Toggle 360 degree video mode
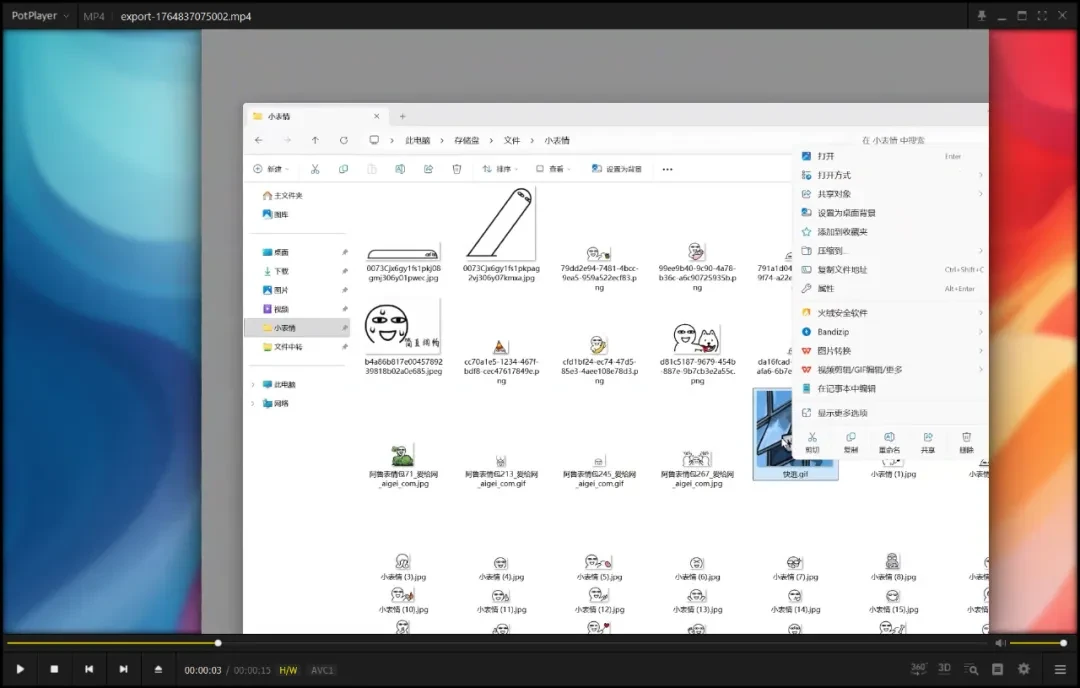This screenshot has height=688, width=1080. point(918,668)
